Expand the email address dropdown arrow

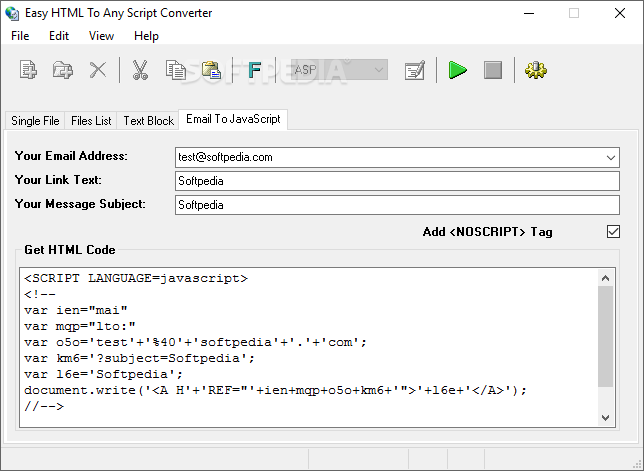[611, 158]
